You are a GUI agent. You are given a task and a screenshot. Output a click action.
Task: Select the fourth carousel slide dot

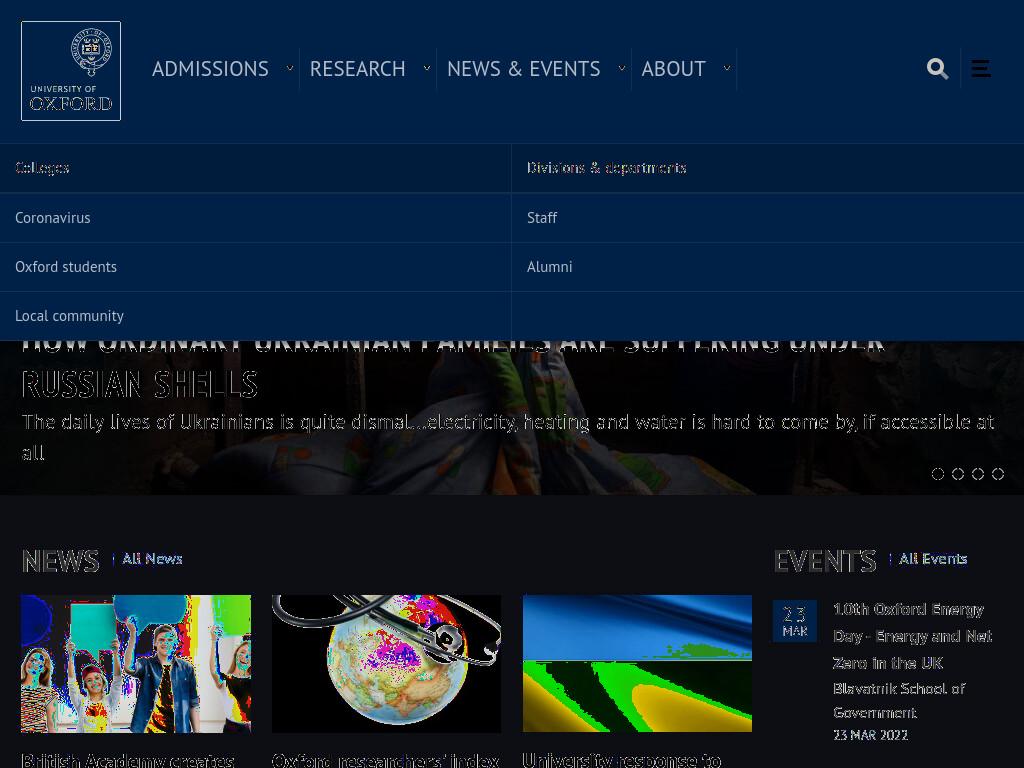[998, 474]
